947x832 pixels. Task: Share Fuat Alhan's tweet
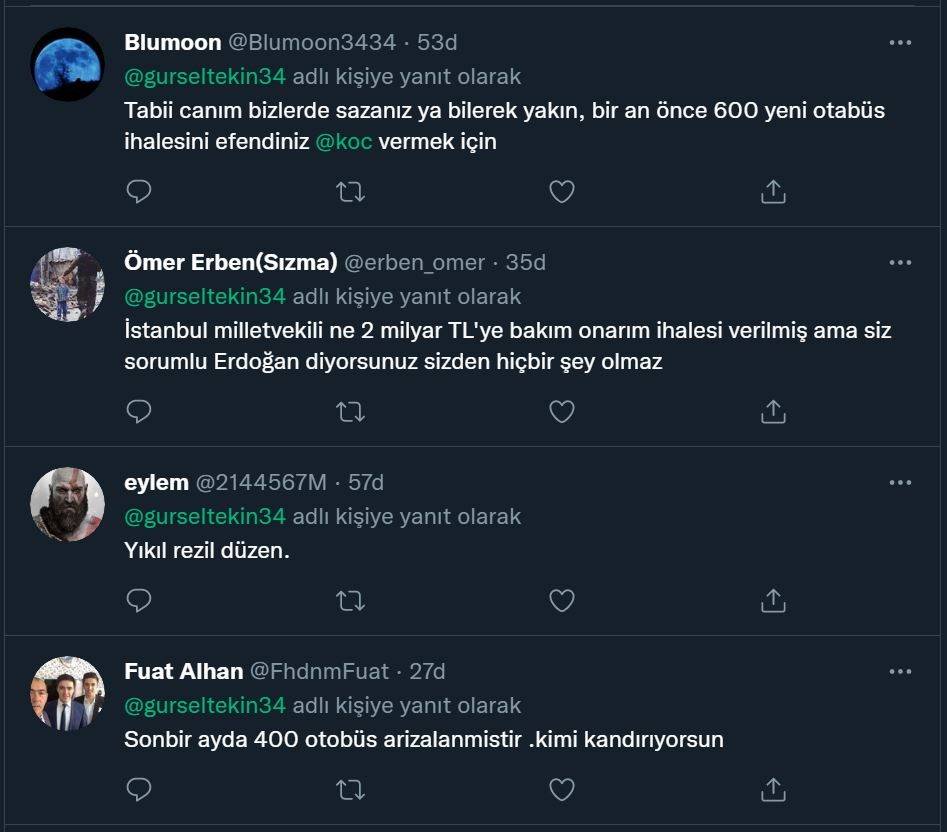click(773, 790)
